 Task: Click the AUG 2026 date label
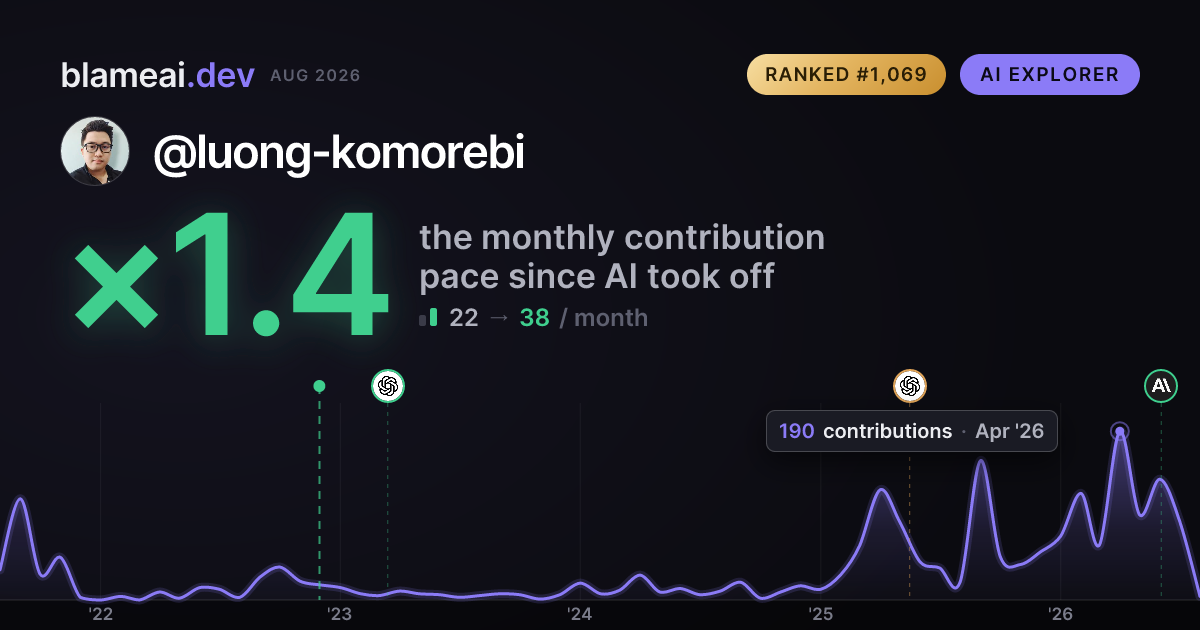click(x=315, y=76)
